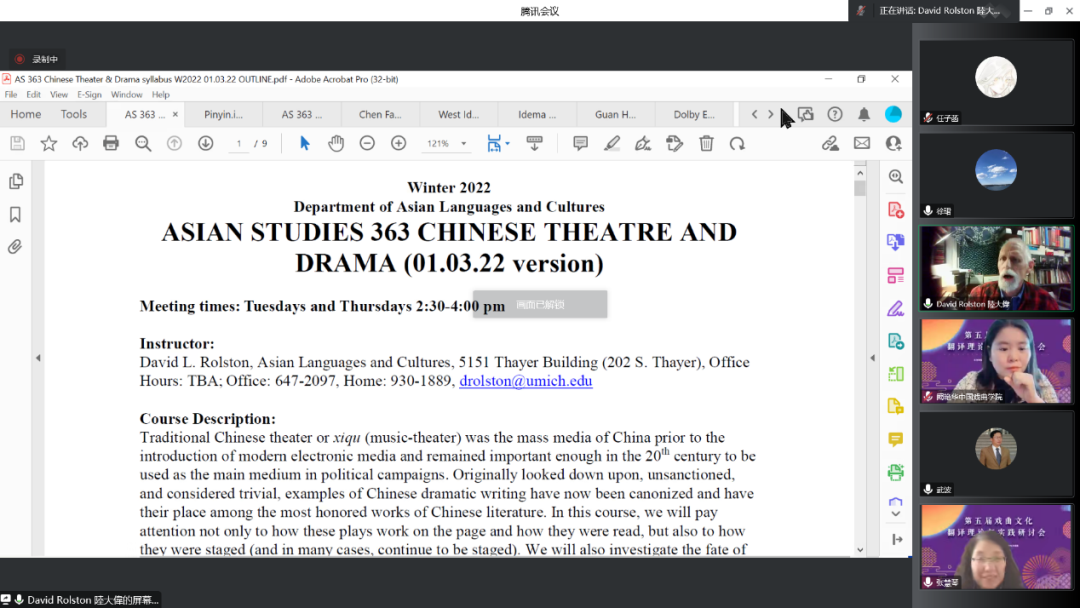The image size is (1080, 608).
Task: Print the syllabus PDF using the printer icon
Action: point(111,143)
